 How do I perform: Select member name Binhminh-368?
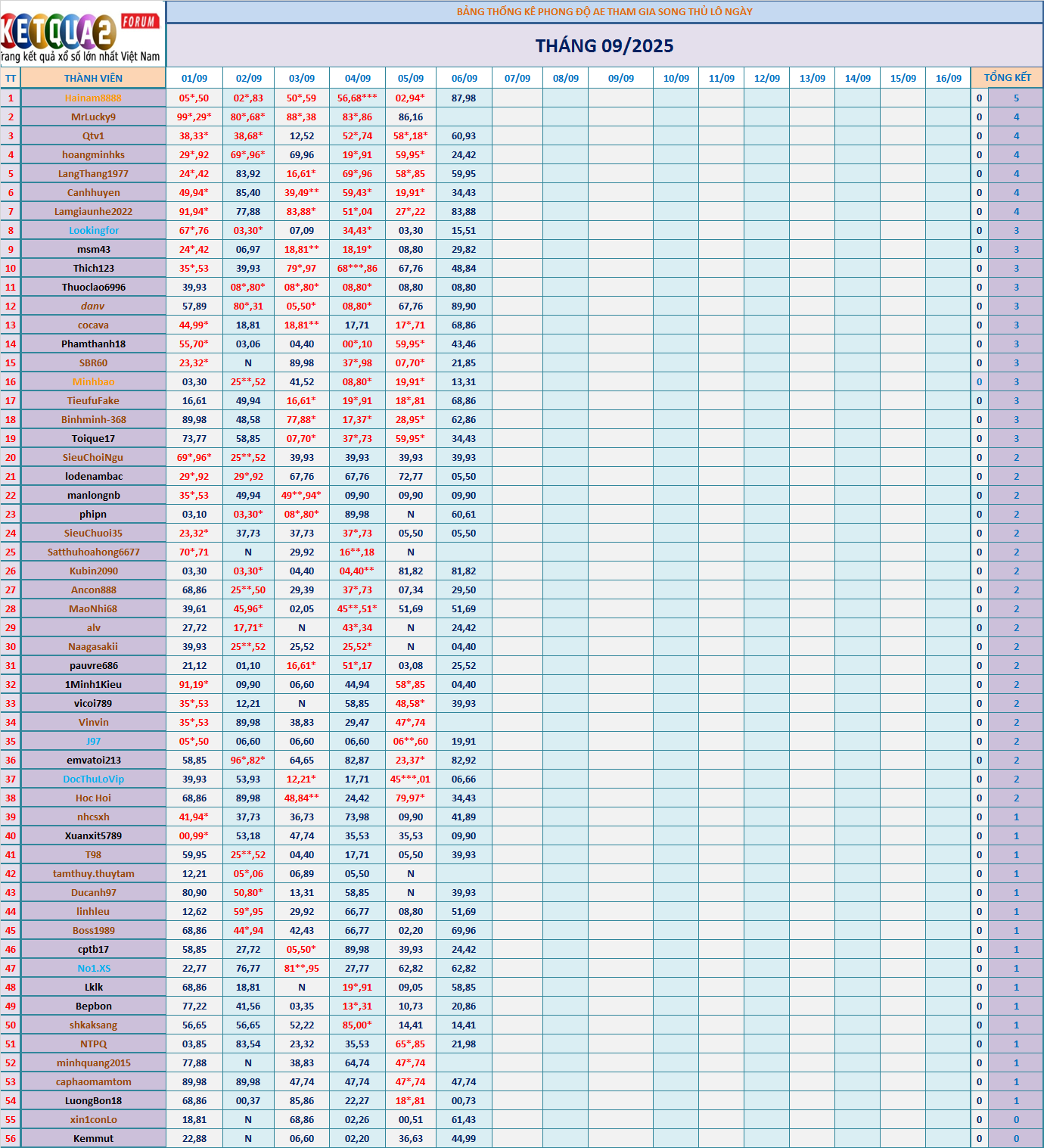click(x=94, y=419)
